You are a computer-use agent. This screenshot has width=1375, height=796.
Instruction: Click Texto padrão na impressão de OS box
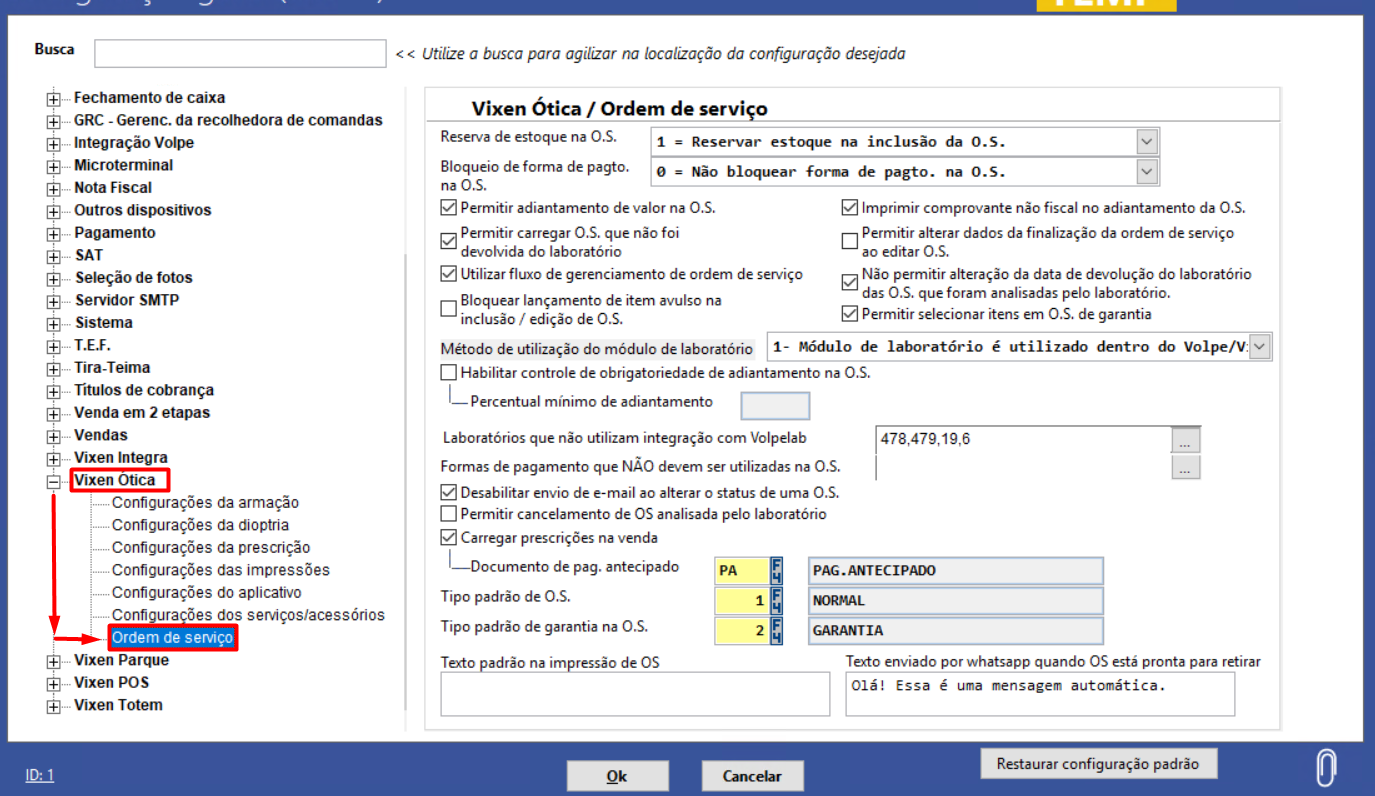tap(635, 694)
